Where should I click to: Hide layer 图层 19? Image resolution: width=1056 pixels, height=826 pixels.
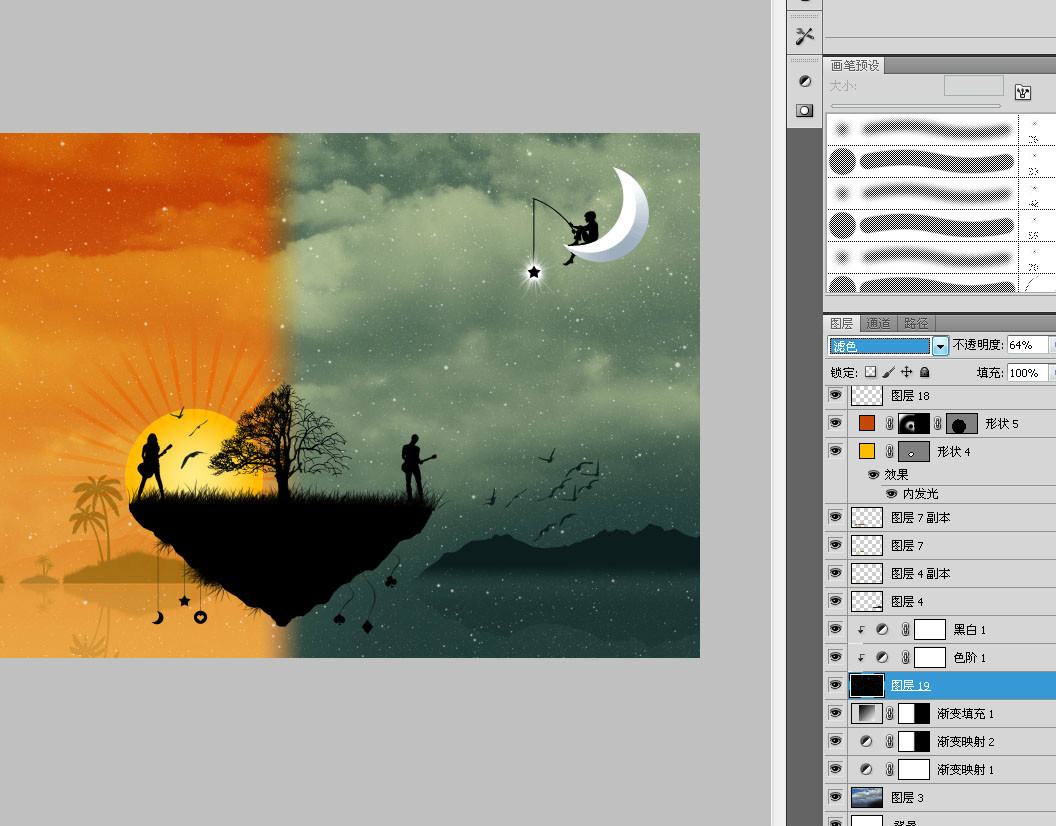(835, 685)
